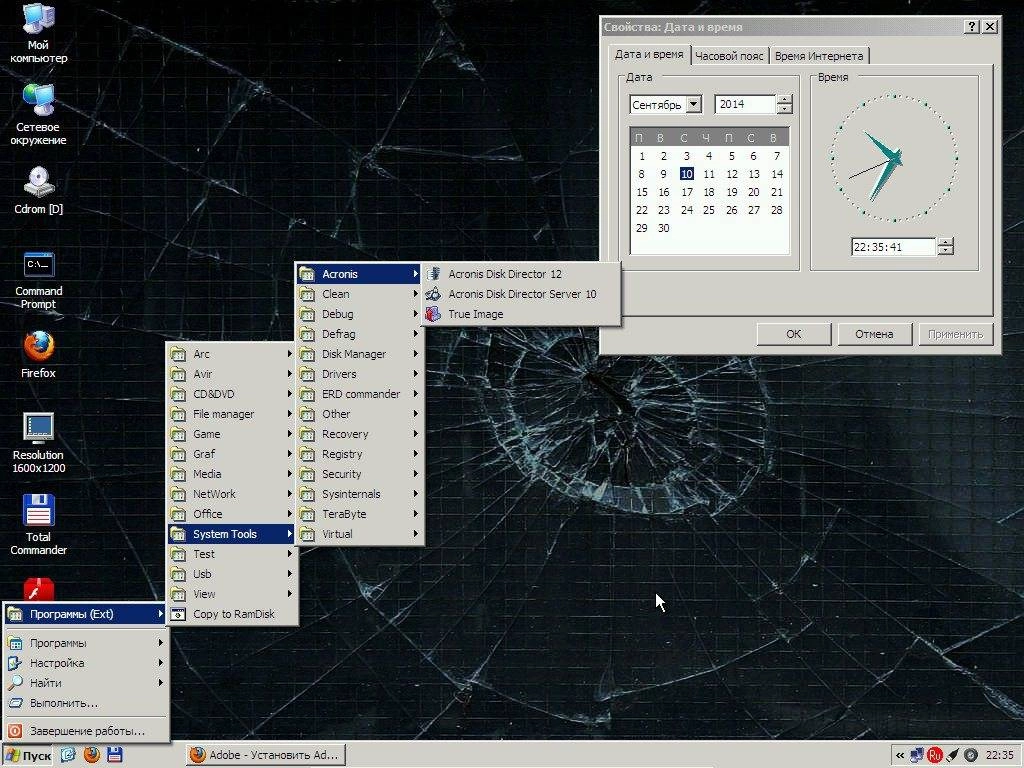Open the month dropdown showing Сентябрь
The image size is (1024, 768).
click(694, 104)
